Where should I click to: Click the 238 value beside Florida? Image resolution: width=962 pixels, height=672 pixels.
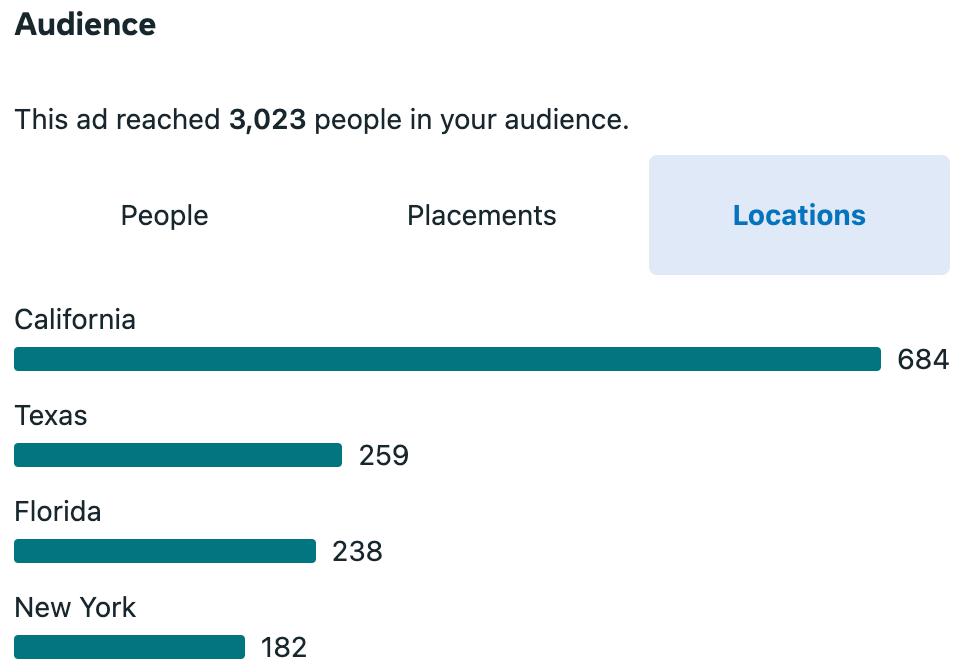pos(358,551)
